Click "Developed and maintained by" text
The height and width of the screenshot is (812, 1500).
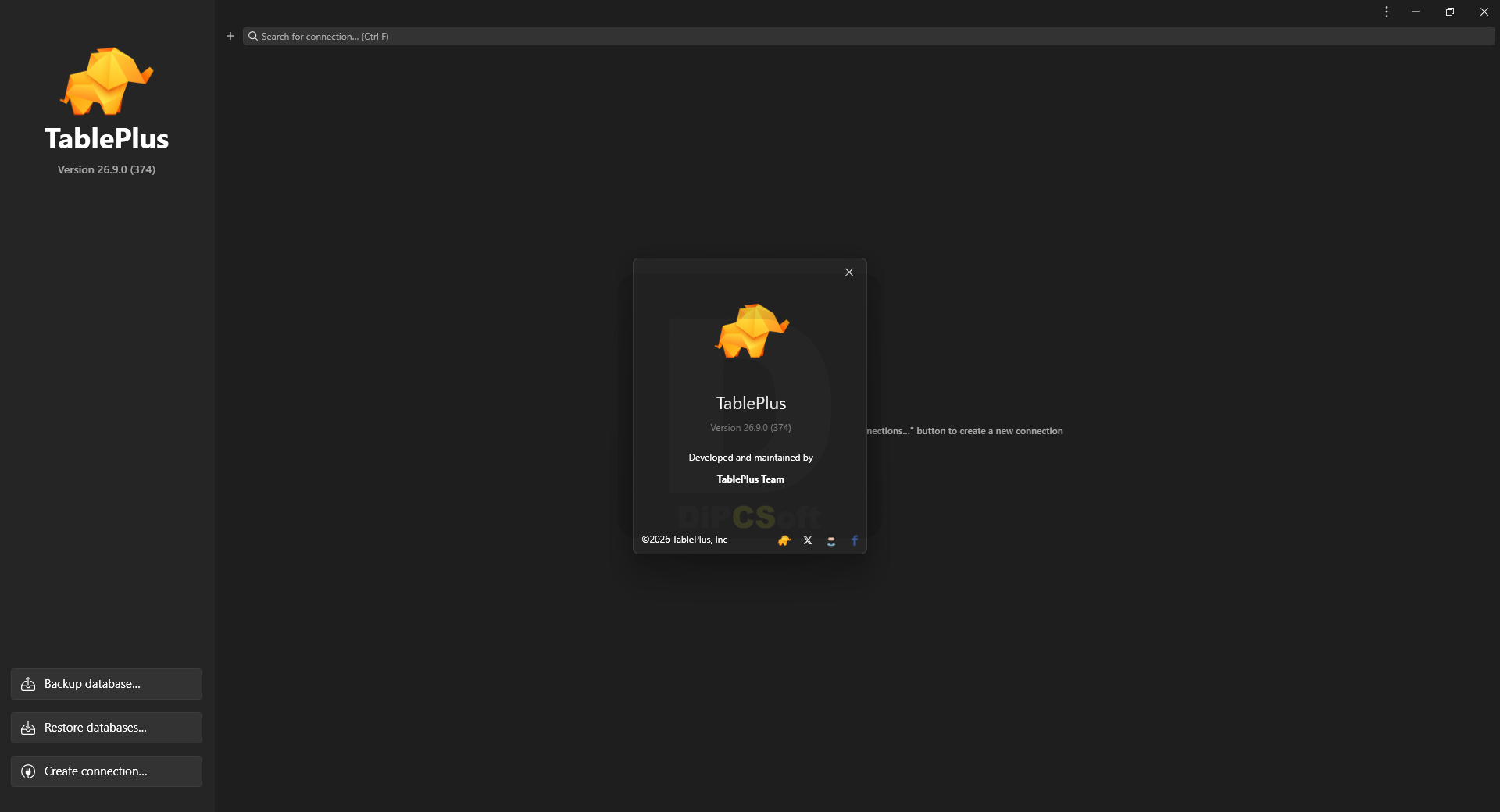coord(751,458)
